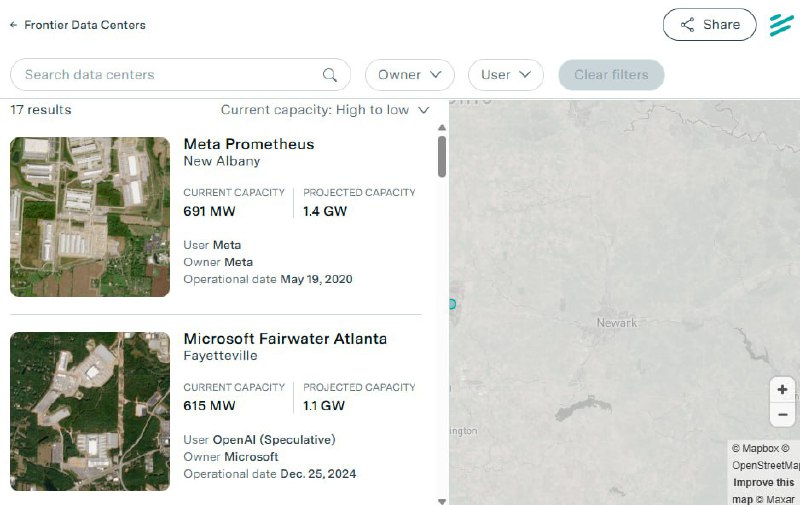Zoom in on the map

tap(782, 390)
